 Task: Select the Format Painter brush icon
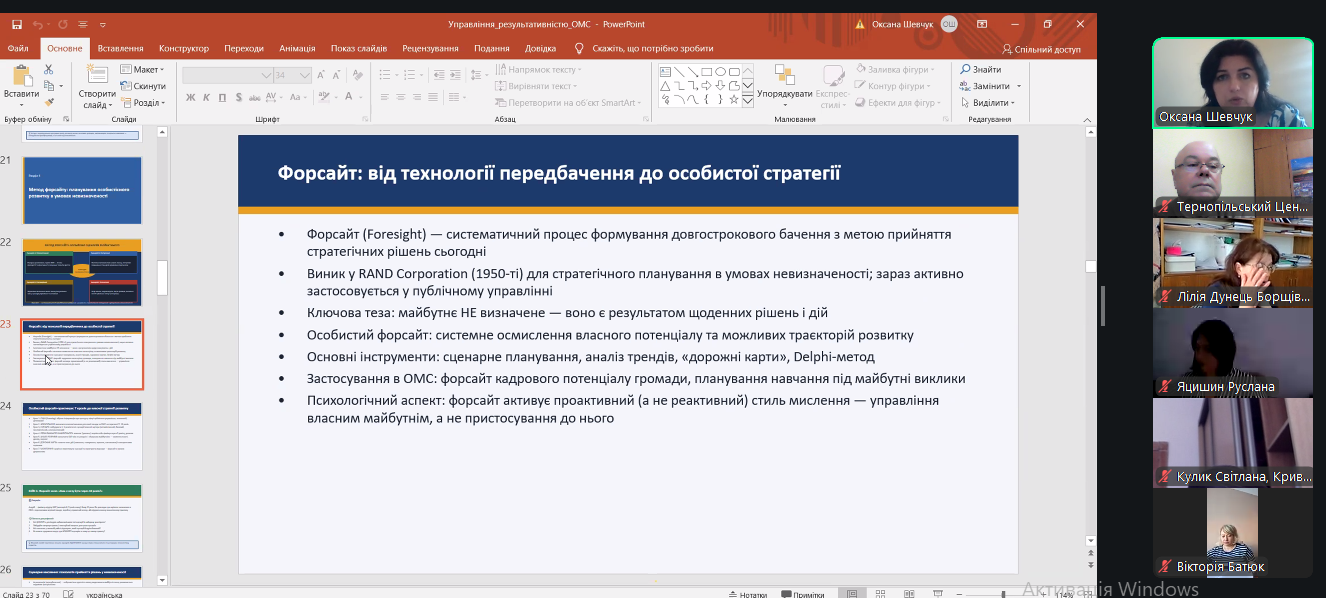(x=48, y=101)
